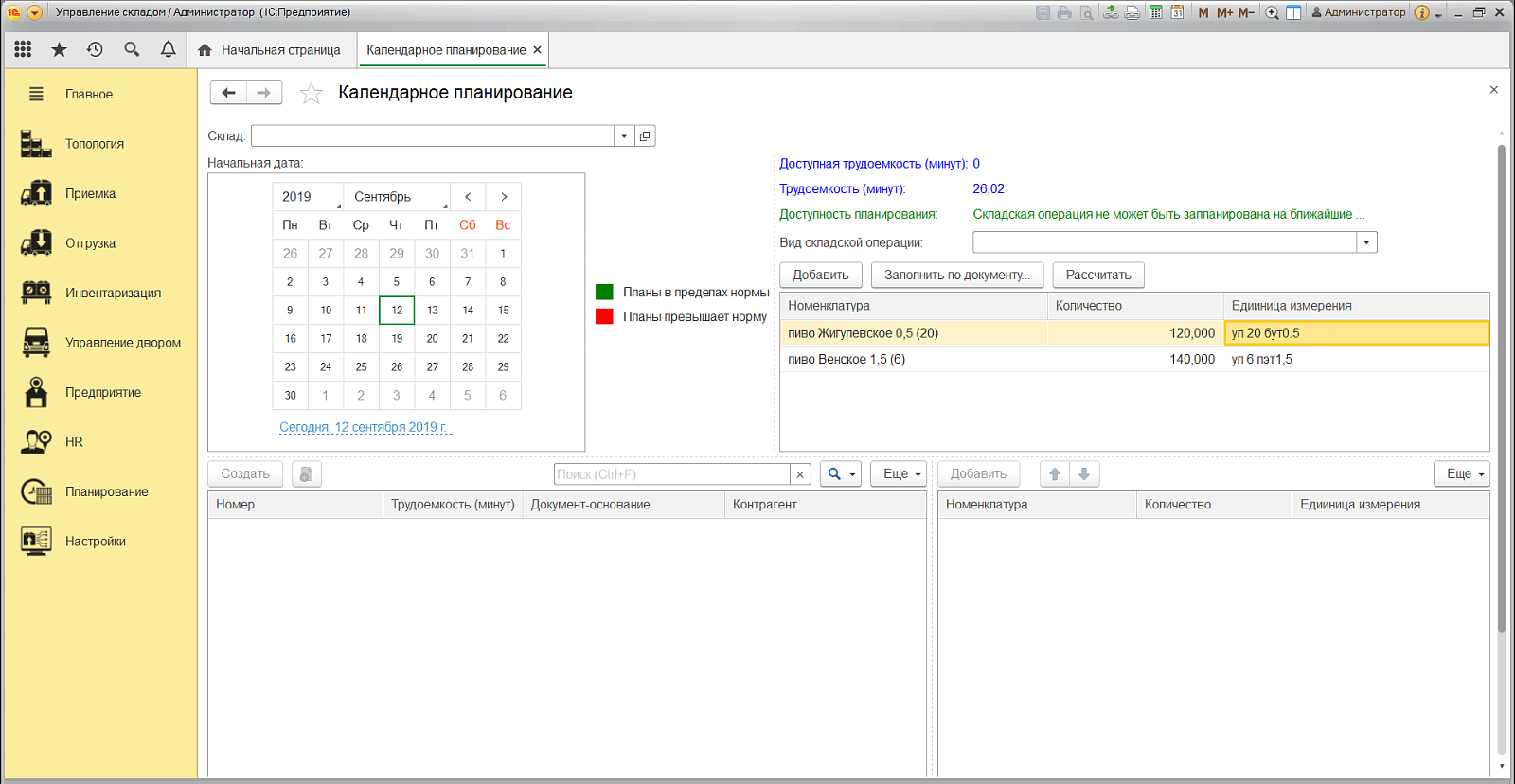Open Favorites star in top toolbar
The width and height of the screenshot is (1515, 784).
[x=59, y=49]
